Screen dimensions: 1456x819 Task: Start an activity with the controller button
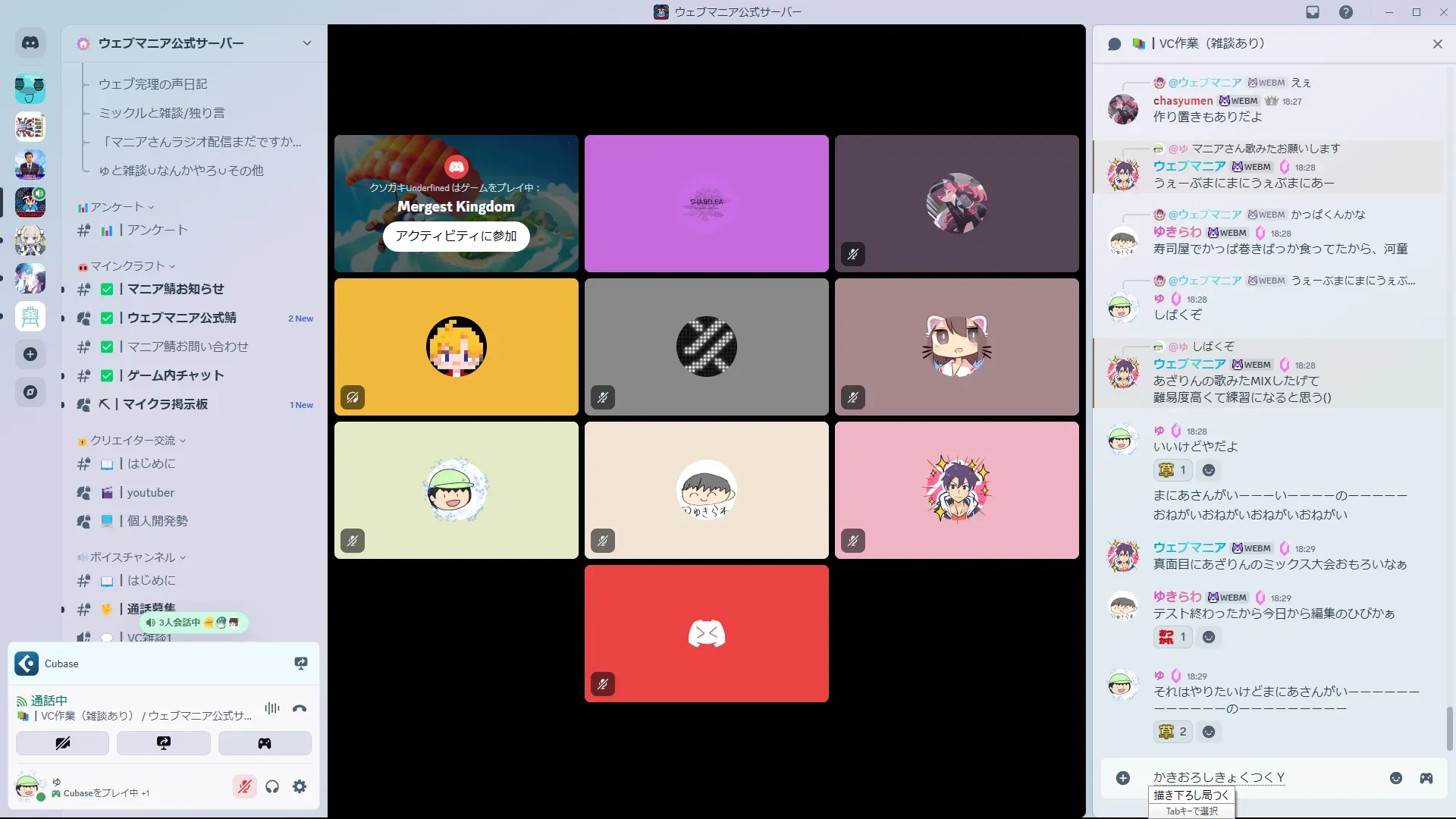point(265,743)
